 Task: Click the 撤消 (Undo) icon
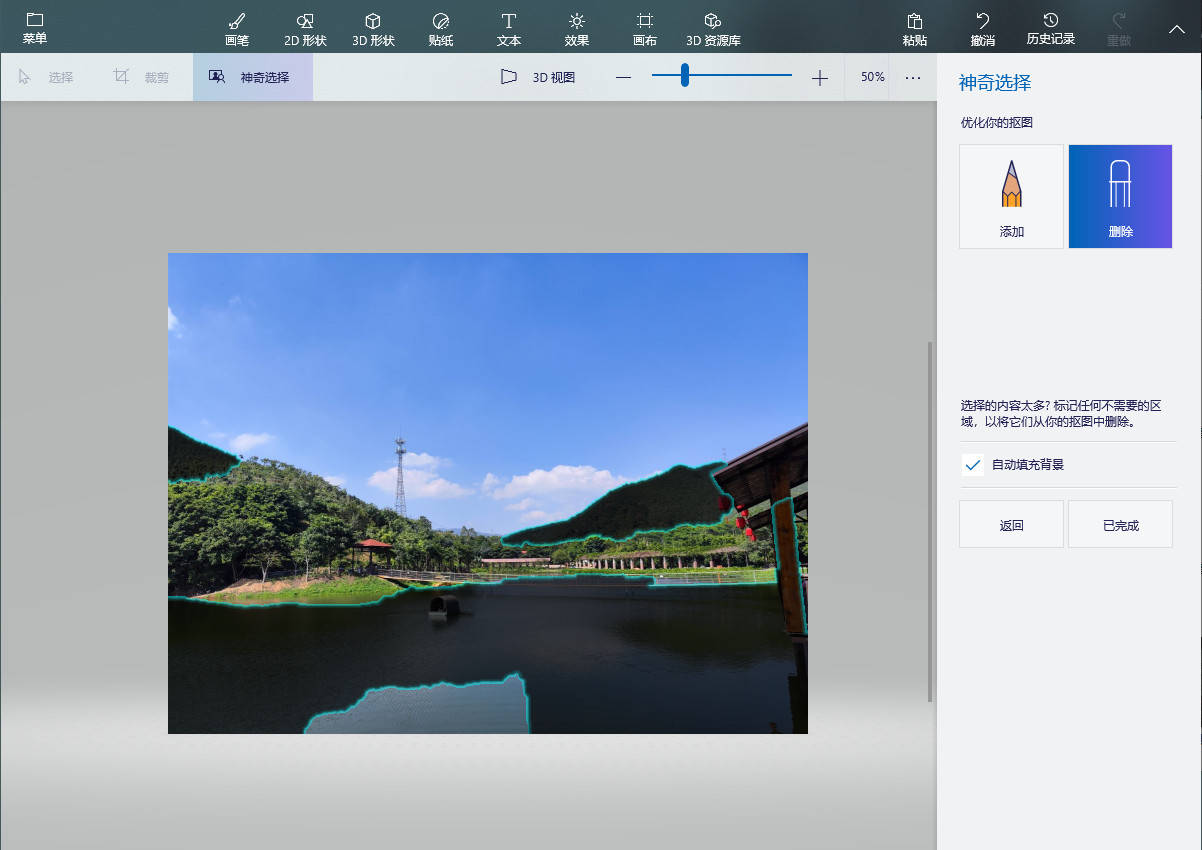(x=983, y=29)
